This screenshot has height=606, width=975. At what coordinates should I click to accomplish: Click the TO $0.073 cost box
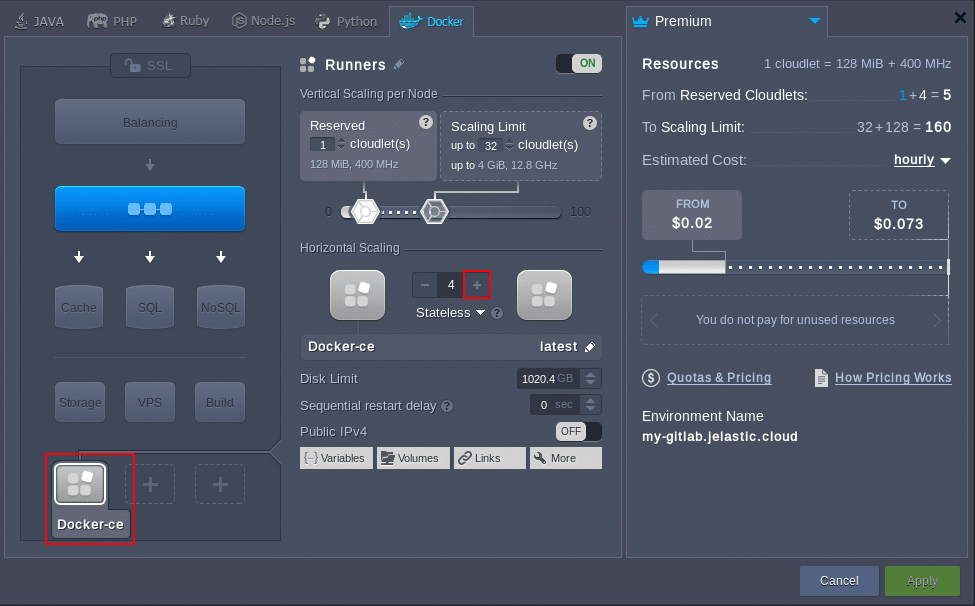899,215
